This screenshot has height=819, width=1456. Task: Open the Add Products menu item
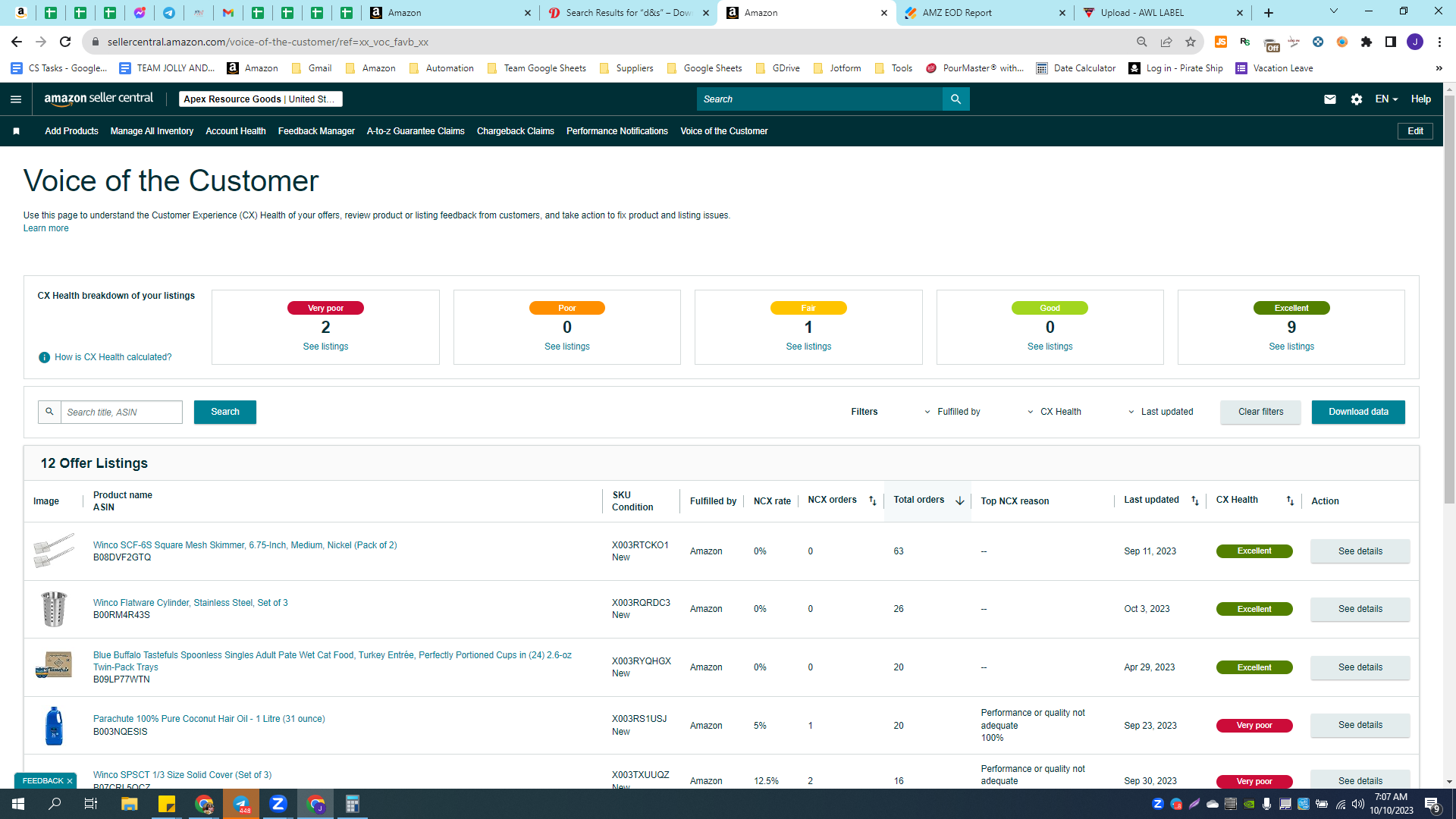click(71, 131)
